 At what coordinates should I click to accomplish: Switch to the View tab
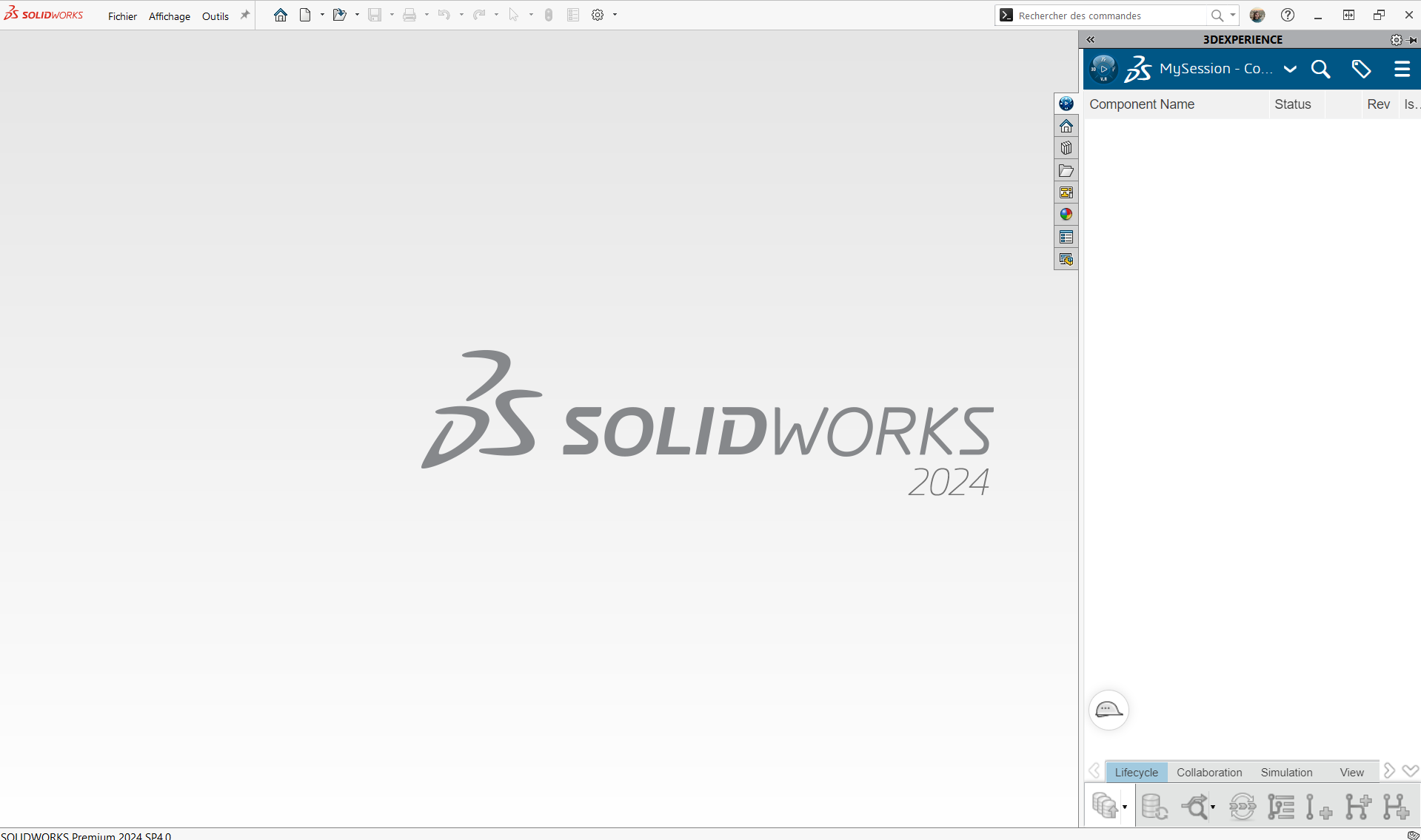click(x=1351, y=772)
